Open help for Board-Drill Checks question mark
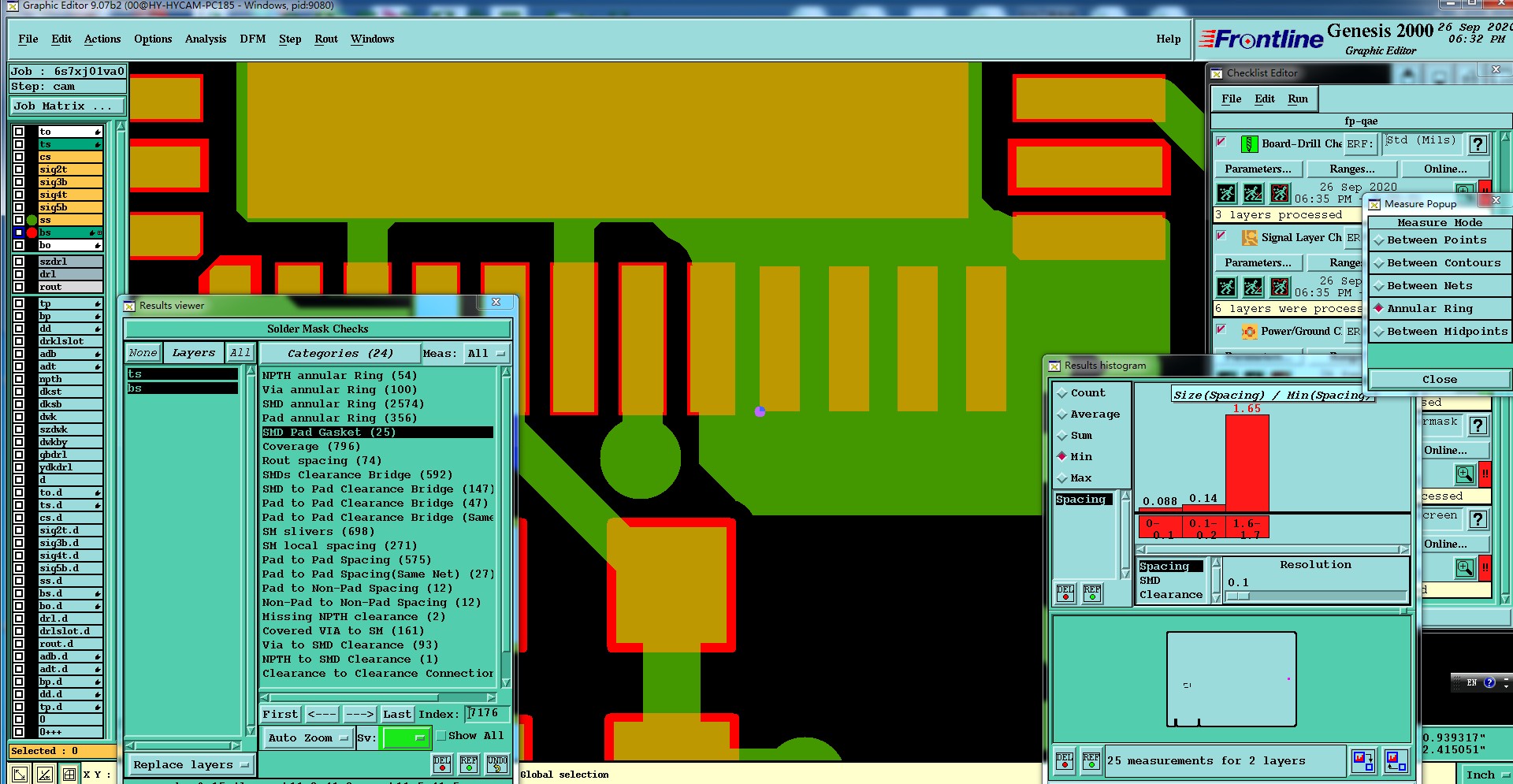The width and height of the screenshot is (1513, 784). (1478, 144)
